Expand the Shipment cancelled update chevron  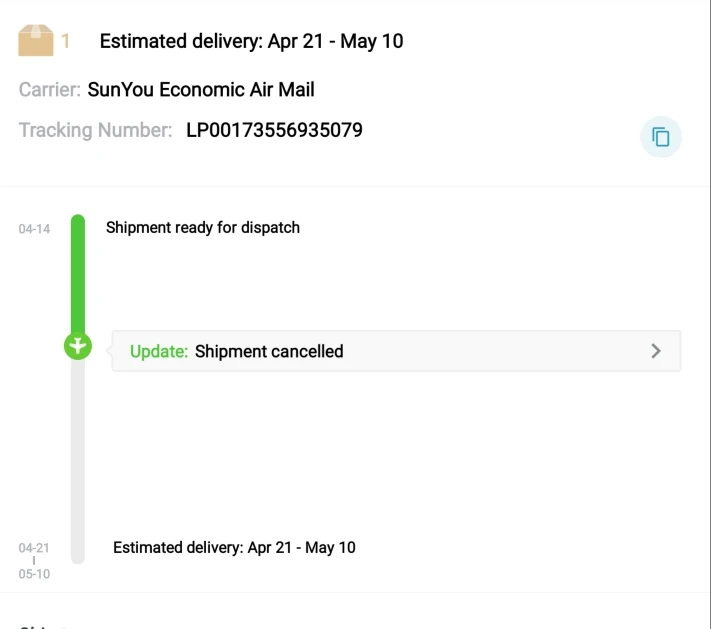click(656, 351)
